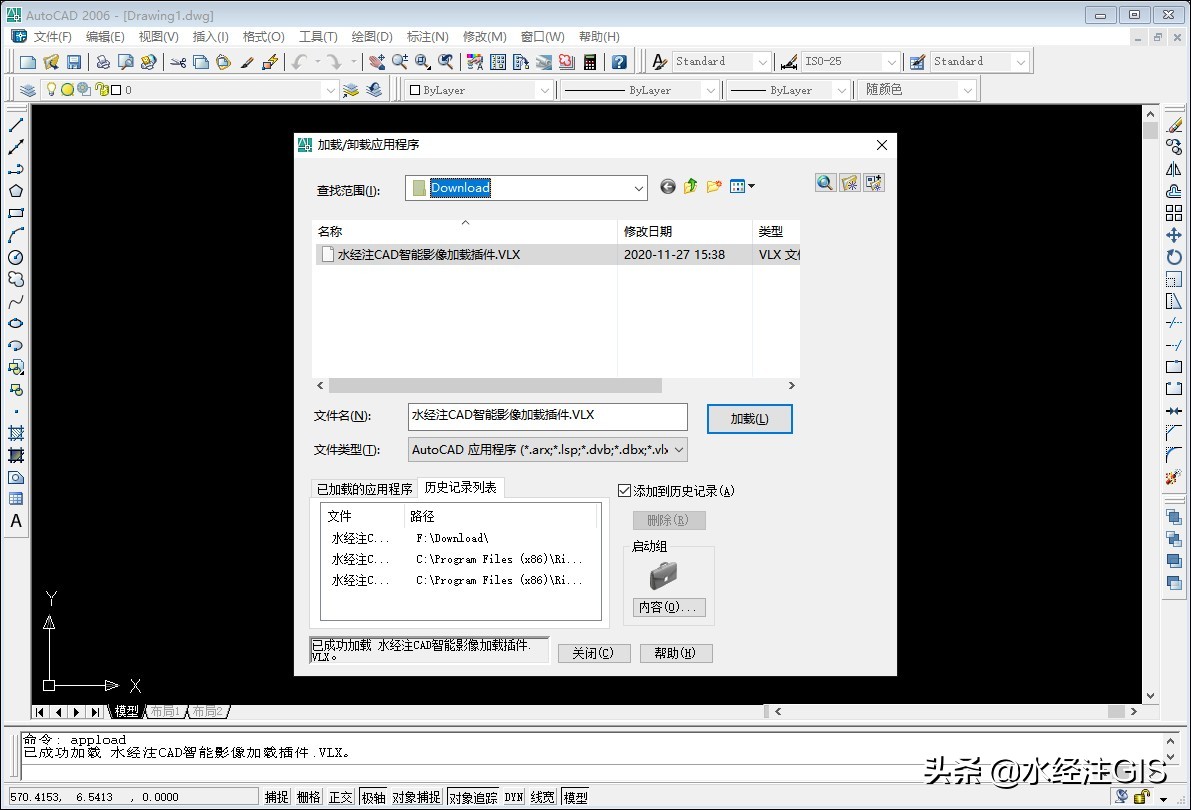
Task: Open the ByLayer color control swatch
Action: (x=479, y=90)
